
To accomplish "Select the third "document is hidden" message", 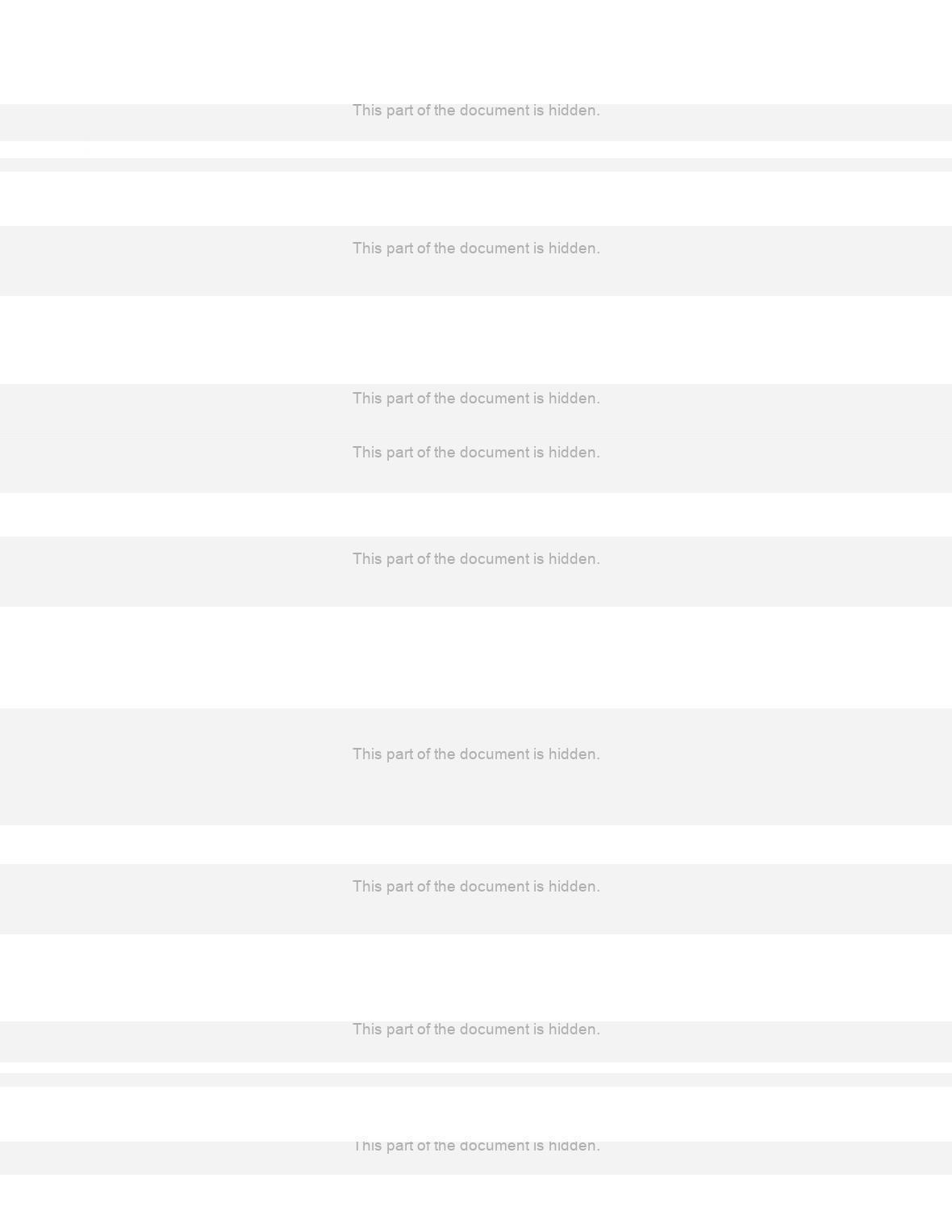I will [x=476, y=399].
